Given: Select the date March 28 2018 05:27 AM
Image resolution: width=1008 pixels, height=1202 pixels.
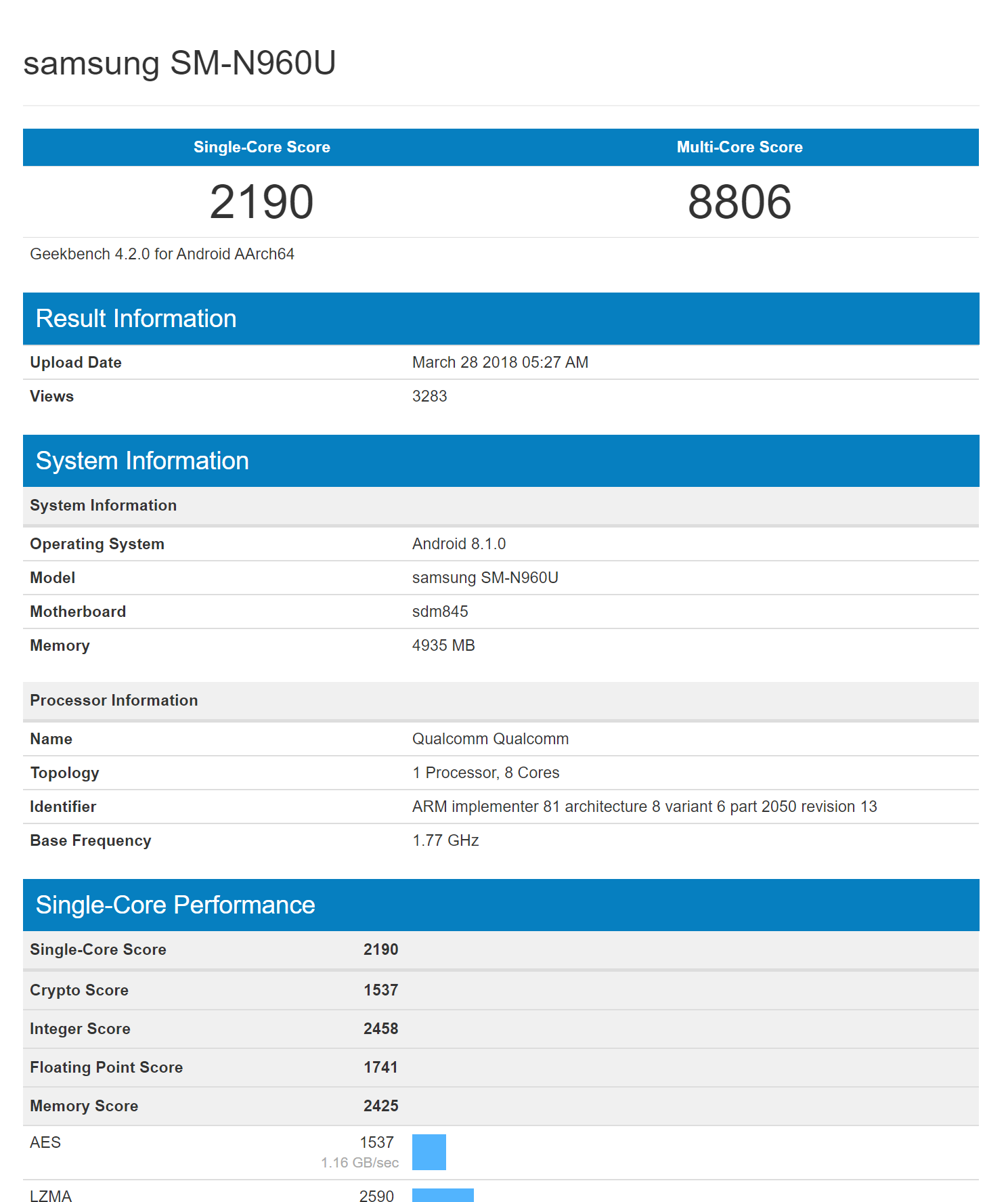Looking at the screenshot, I should [500, 362].
